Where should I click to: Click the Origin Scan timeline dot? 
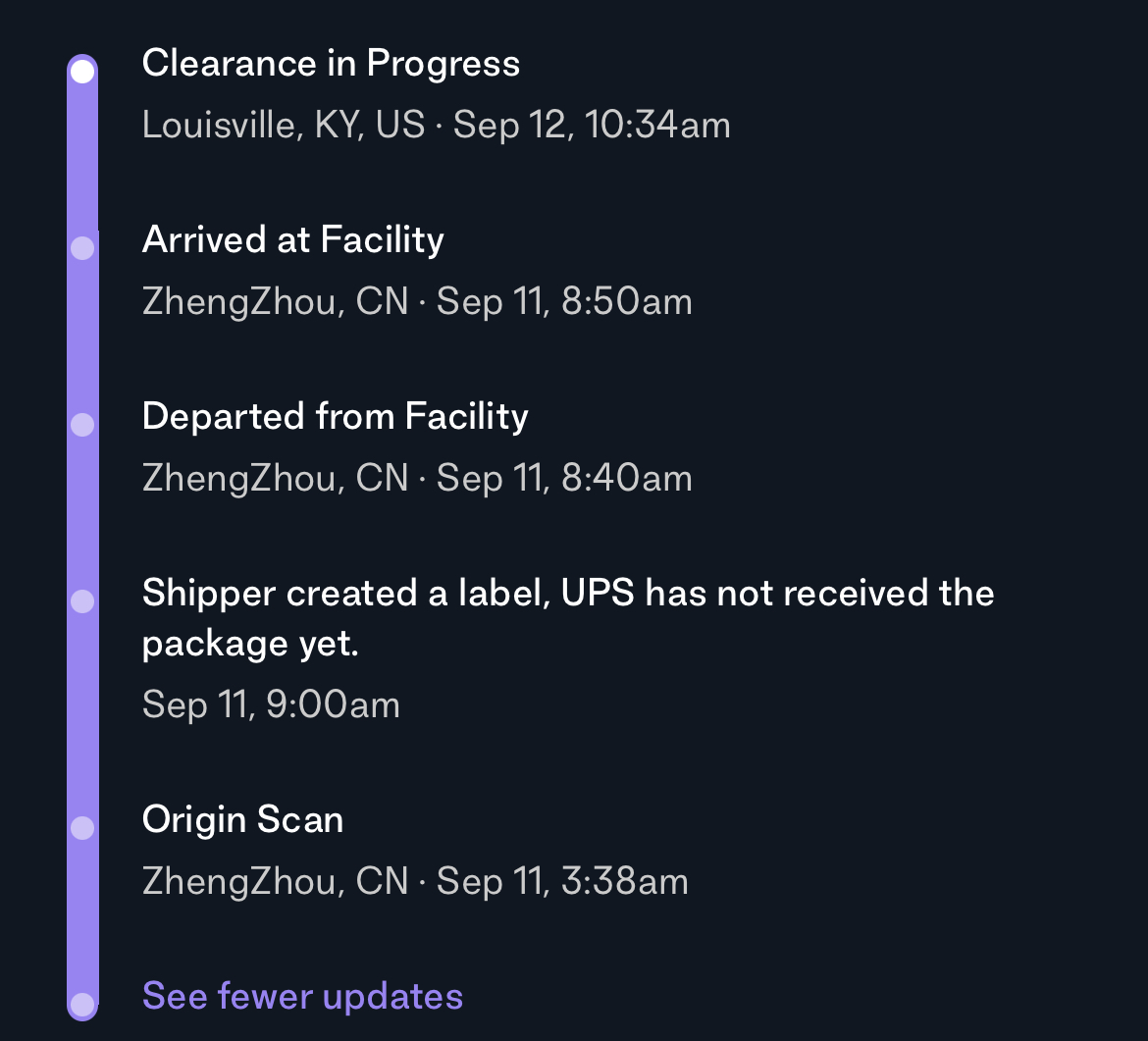pyautogui.click(x=82, y=828)
